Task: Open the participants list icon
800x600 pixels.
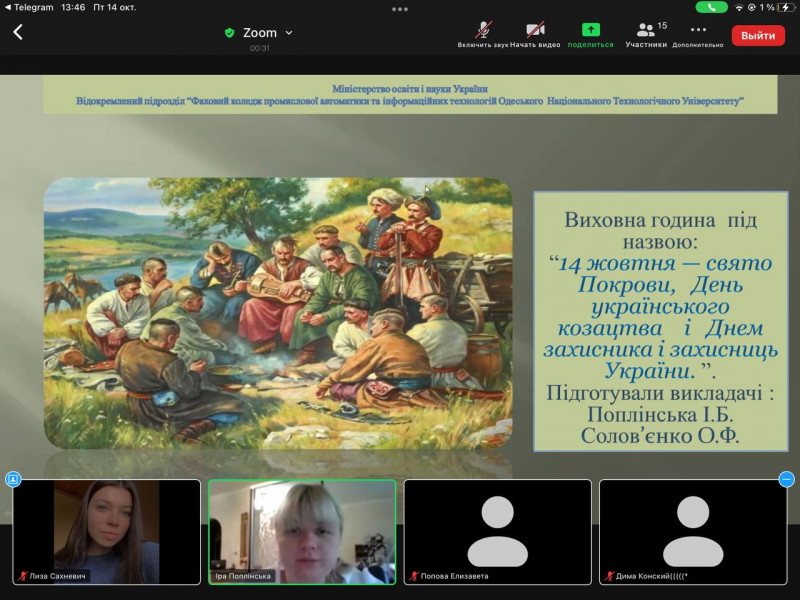Action: click(x=645, y=30)
